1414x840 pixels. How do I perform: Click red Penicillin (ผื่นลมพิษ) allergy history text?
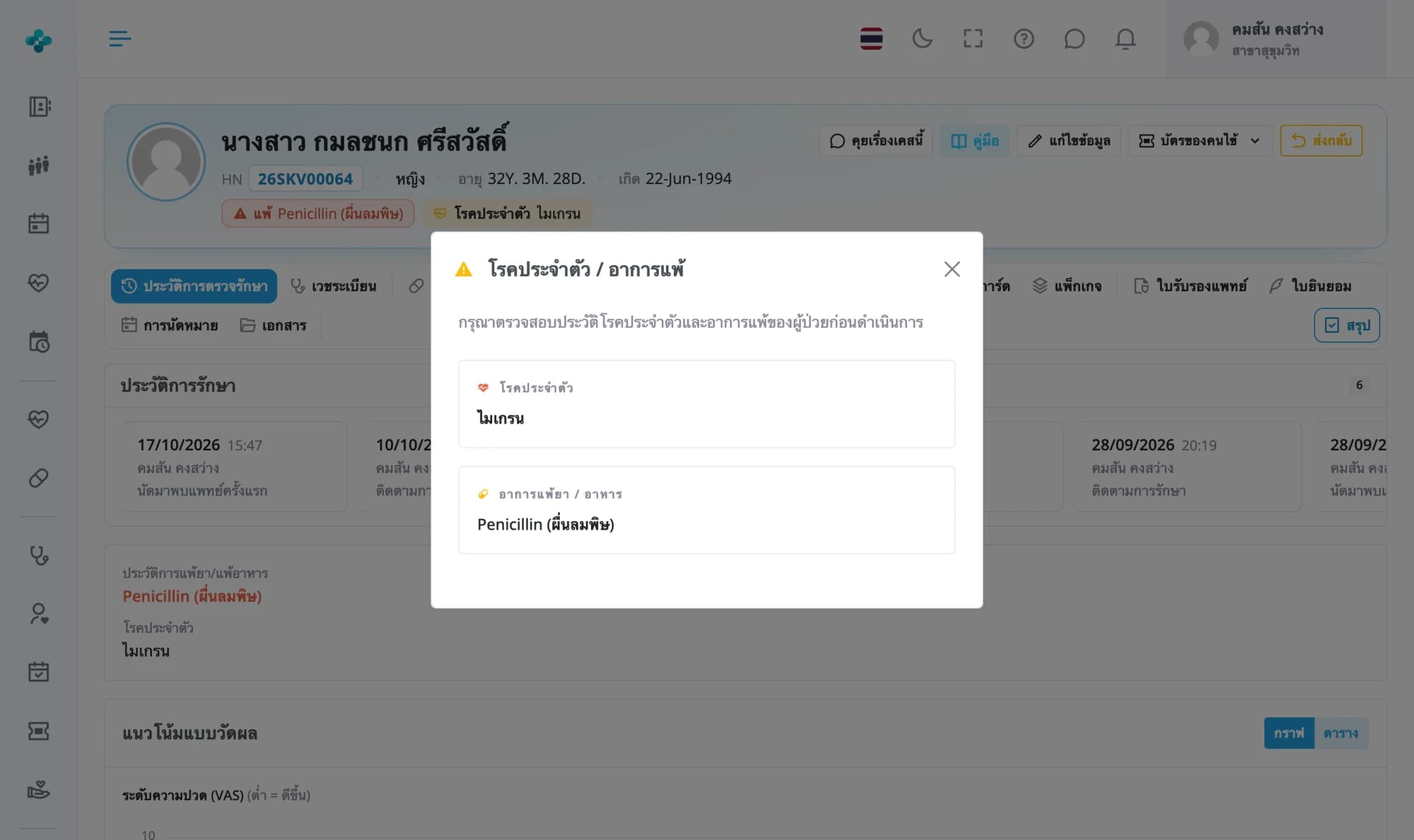point(192,596)
